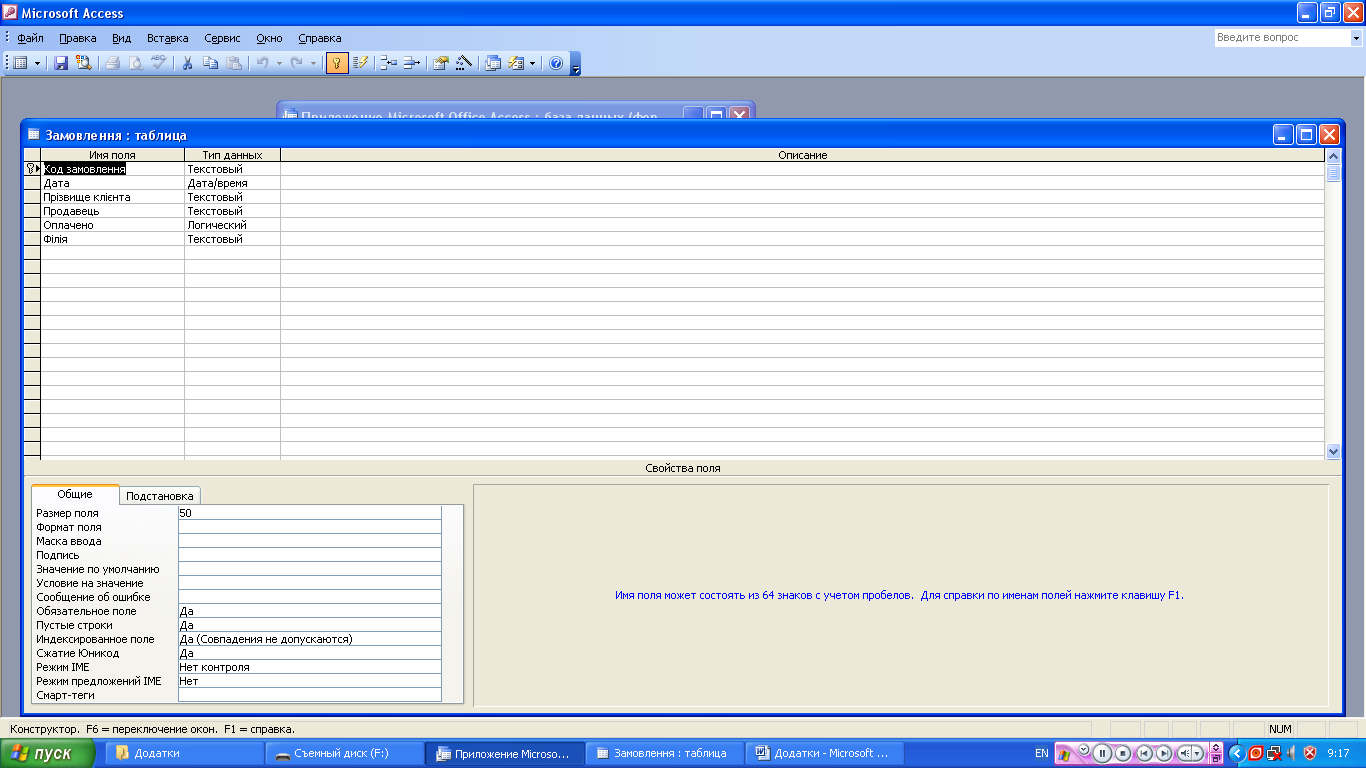Click the row selector of Код замовлення
The width and height of the screenshot is (1366, 768).
(32, 170)
